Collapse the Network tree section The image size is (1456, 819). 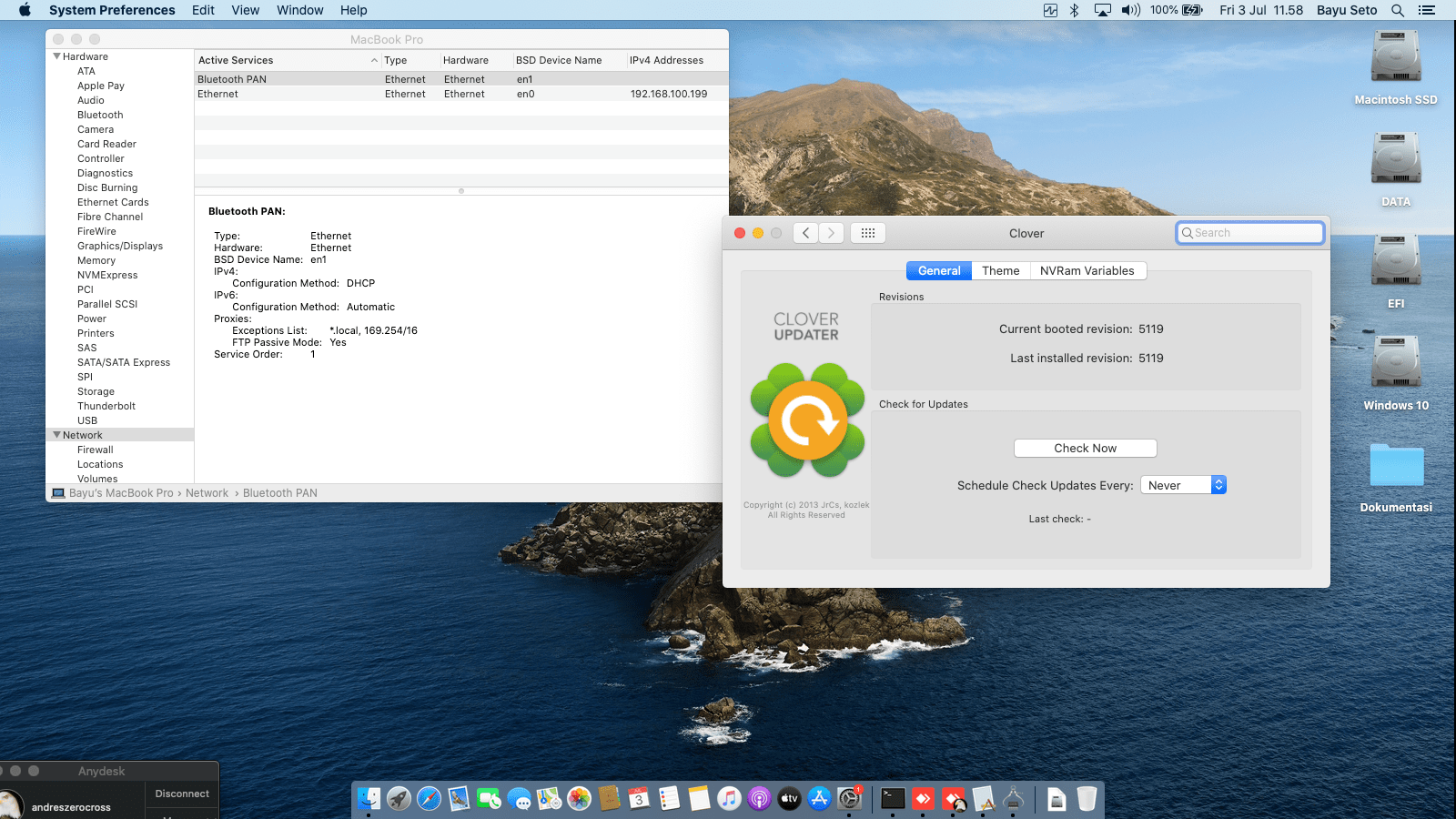coord(57,435)
